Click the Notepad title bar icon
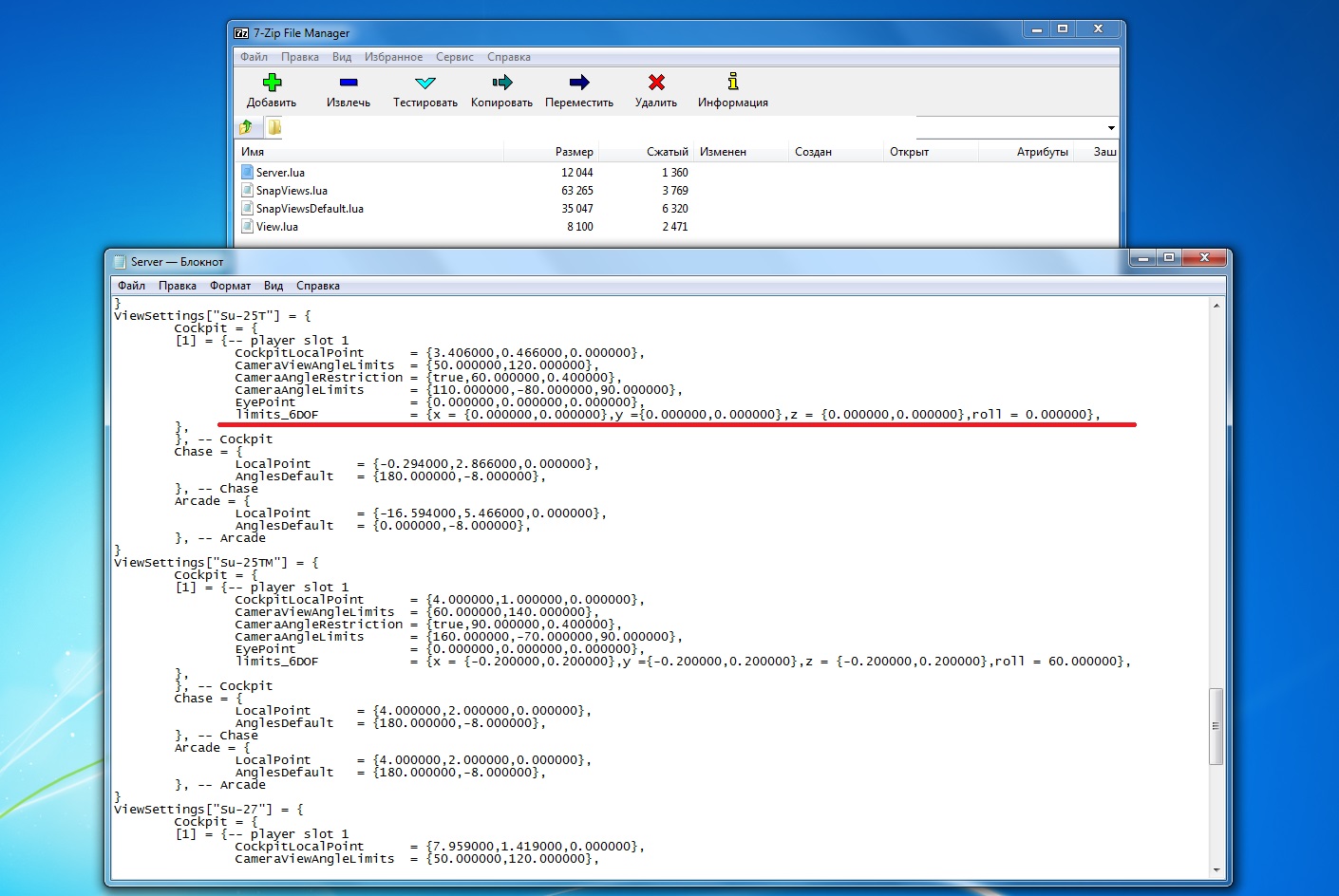 [x=119, y=261]
